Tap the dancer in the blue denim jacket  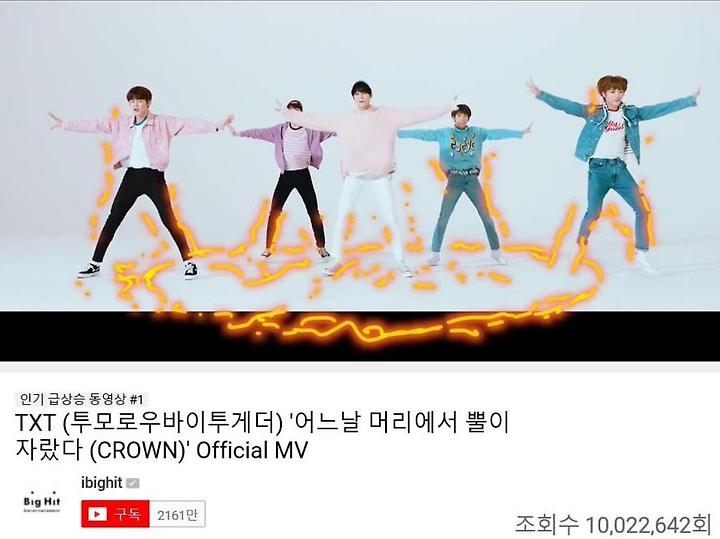[613, 172]
